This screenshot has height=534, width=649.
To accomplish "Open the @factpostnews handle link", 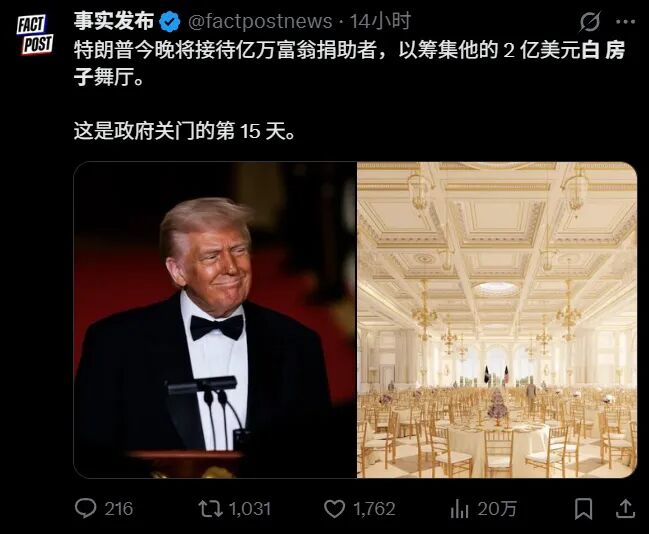I will click(260, 22).
